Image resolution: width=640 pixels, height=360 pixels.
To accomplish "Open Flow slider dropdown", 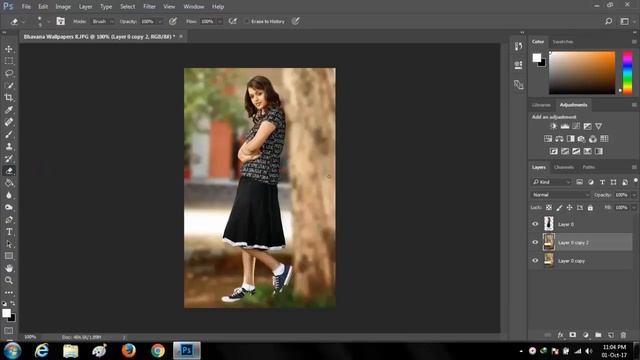I will tap(220, 21).
